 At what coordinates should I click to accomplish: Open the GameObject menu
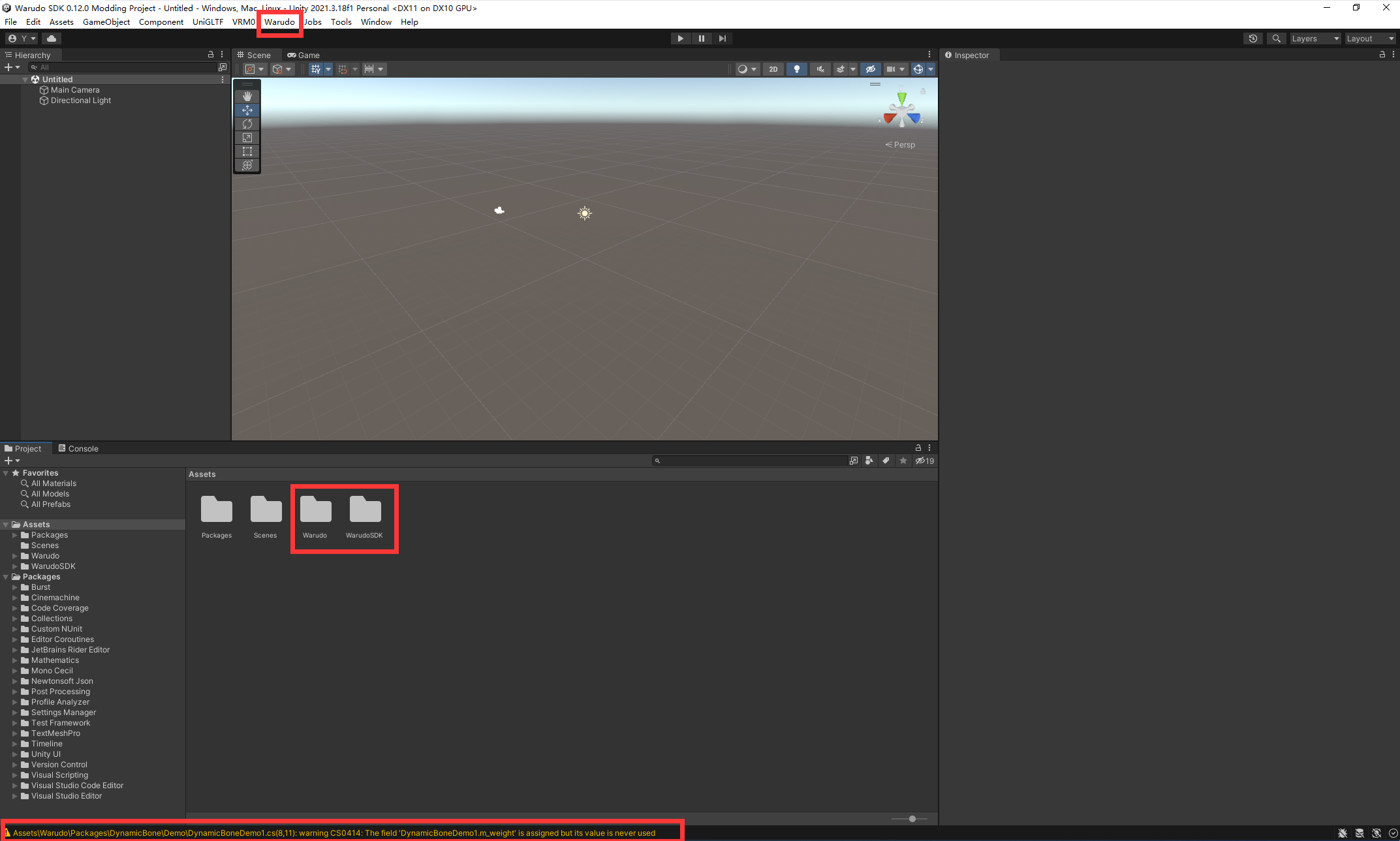[106, 22]
